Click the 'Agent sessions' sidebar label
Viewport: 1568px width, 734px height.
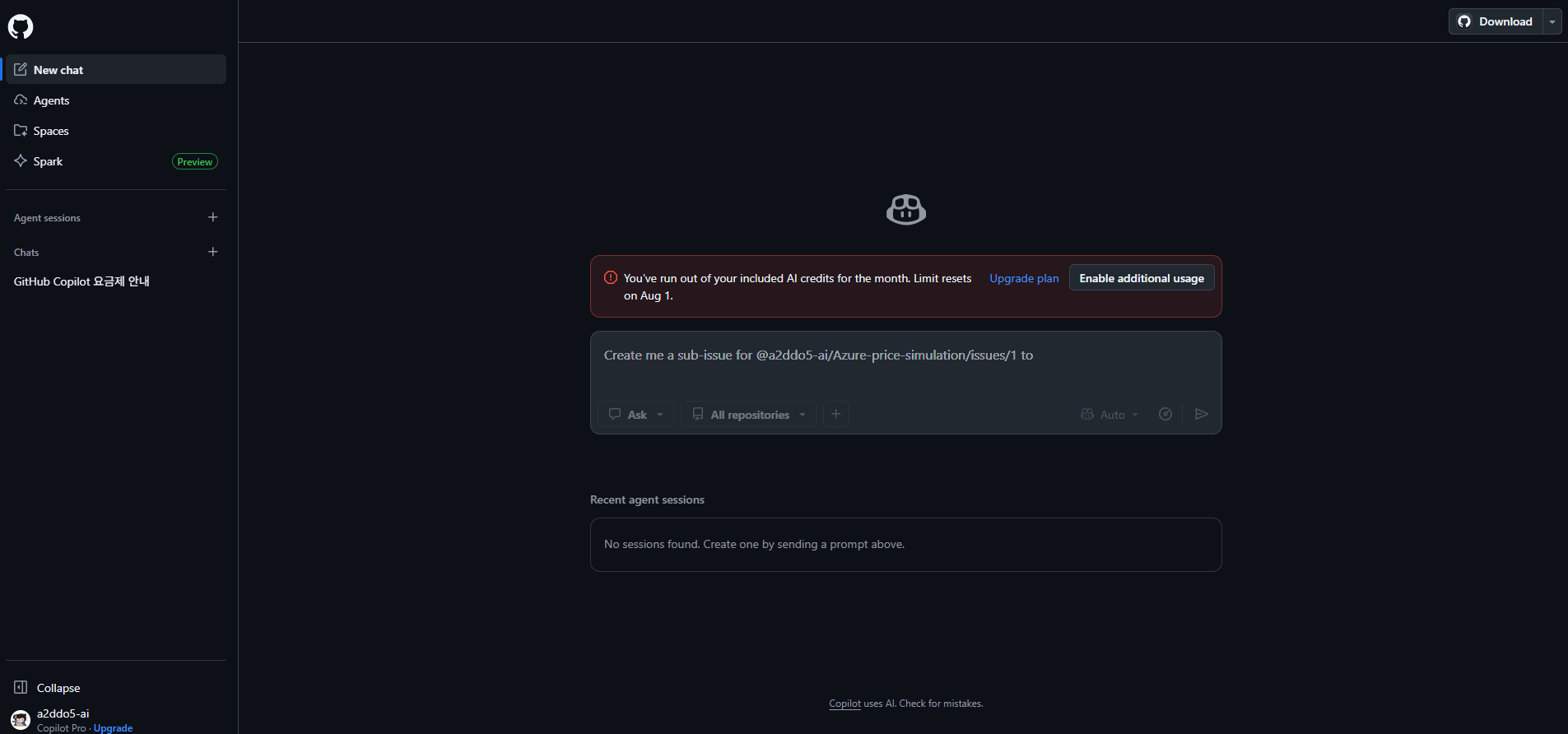coord(47,218)
